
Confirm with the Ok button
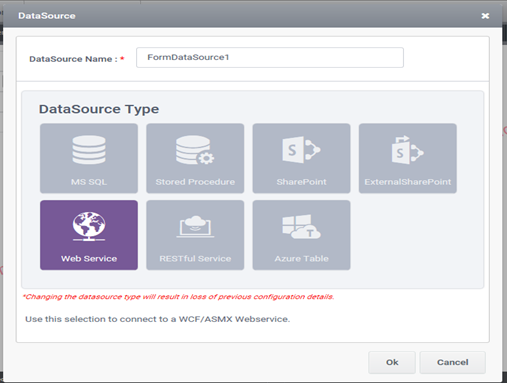[x=392, y=362]
